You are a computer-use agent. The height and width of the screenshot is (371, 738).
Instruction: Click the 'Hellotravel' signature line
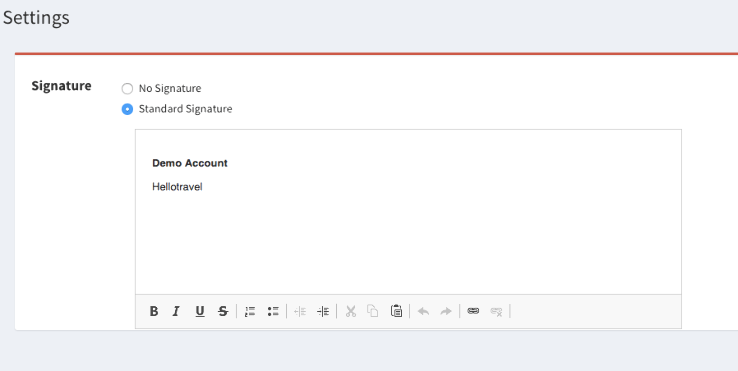pyautogui.click(x=177, y=187)
